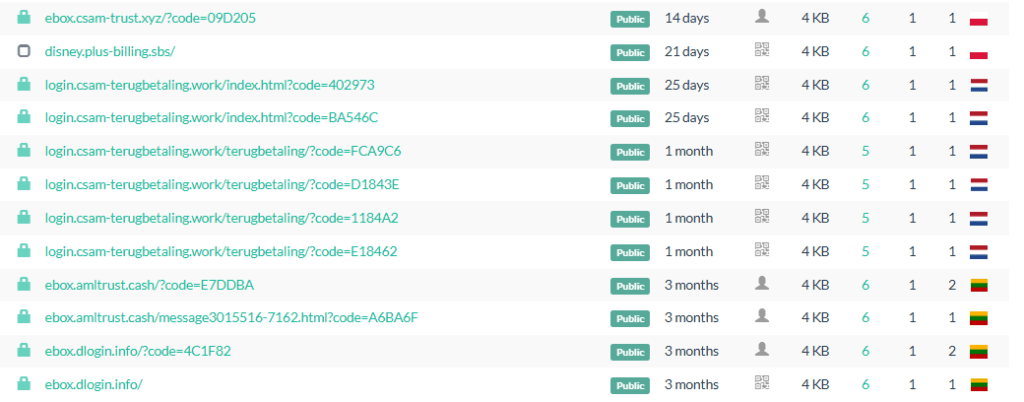This screenshot has height=402, width=1024.
Task: Click the unsecured icon next to disney.plus-billing.sbs
Action: tap(24, 51)
